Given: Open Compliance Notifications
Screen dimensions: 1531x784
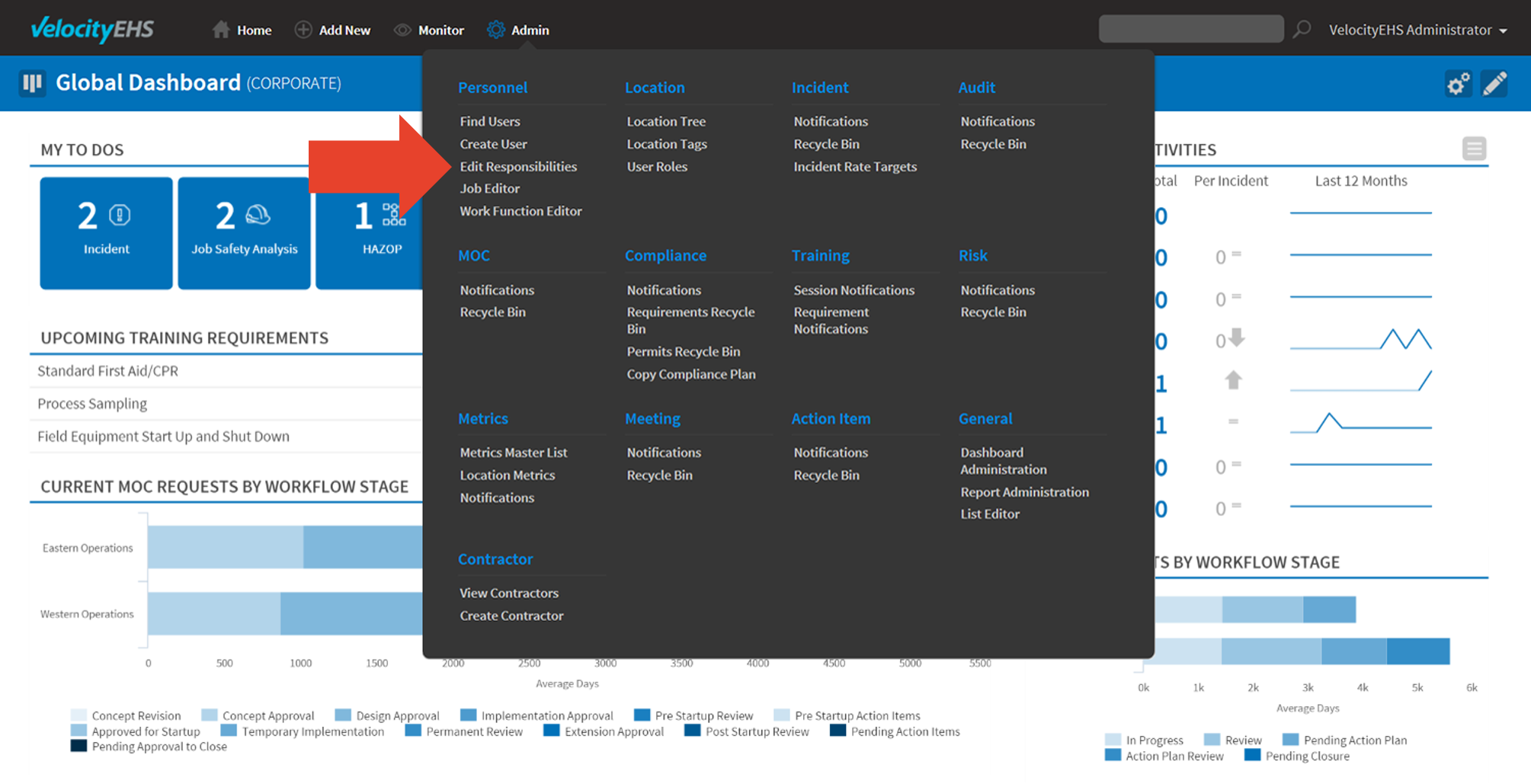Looking at the screenshot, I should (x=664, y=290).
